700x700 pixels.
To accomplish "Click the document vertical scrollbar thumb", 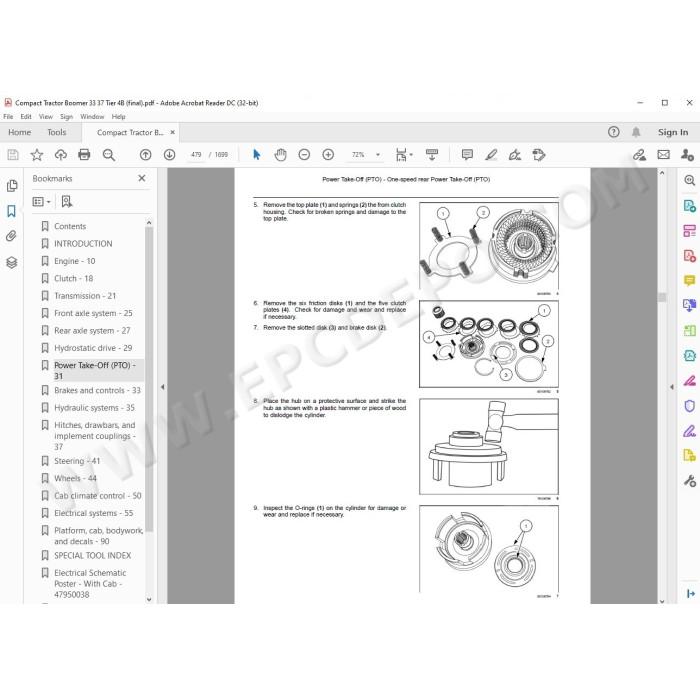I will (x=662, y=297).
